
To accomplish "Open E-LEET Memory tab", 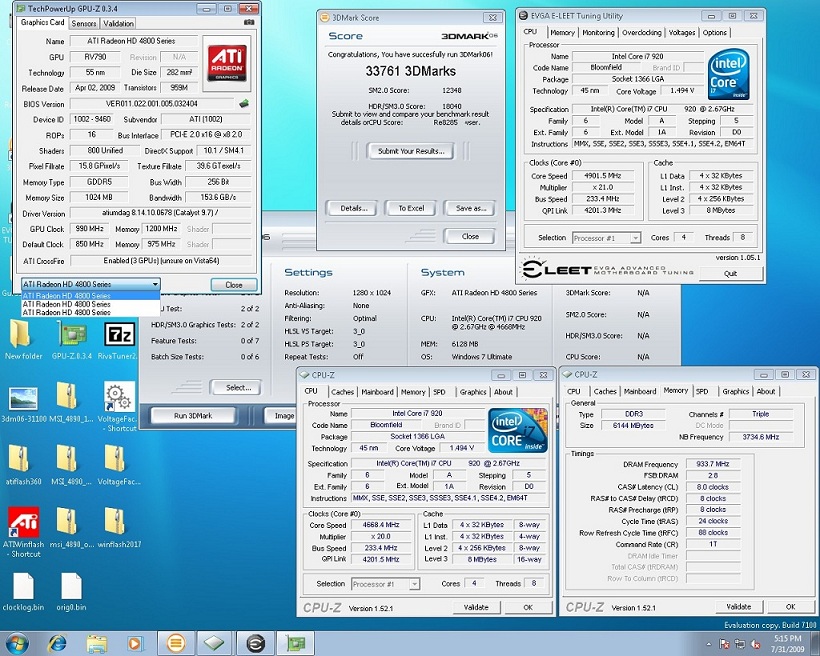I will [562, 32].
